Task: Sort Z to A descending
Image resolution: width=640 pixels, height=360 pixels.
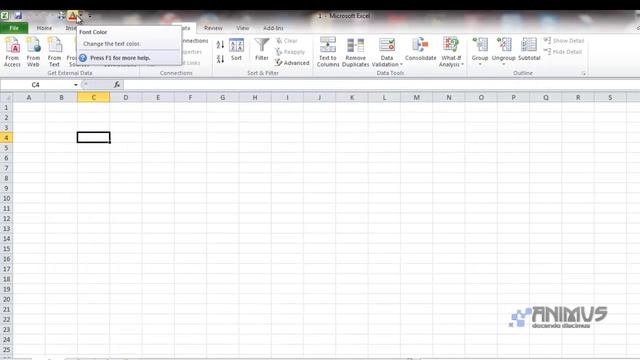Action: (220, 59)
